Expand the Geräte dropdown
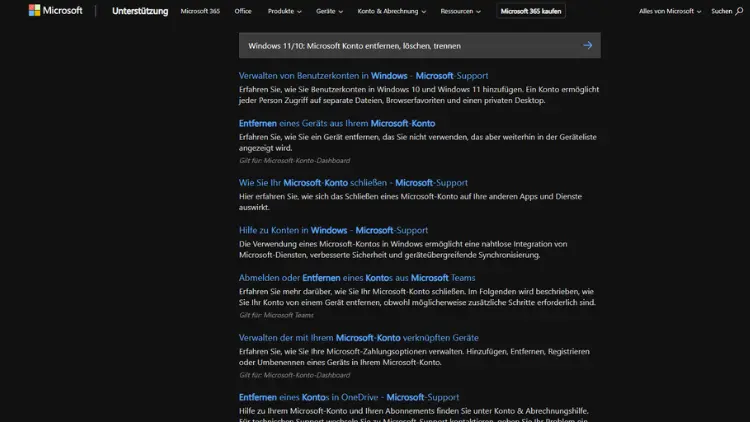Viewport: 750px width, 422px height. click(330, 11)
